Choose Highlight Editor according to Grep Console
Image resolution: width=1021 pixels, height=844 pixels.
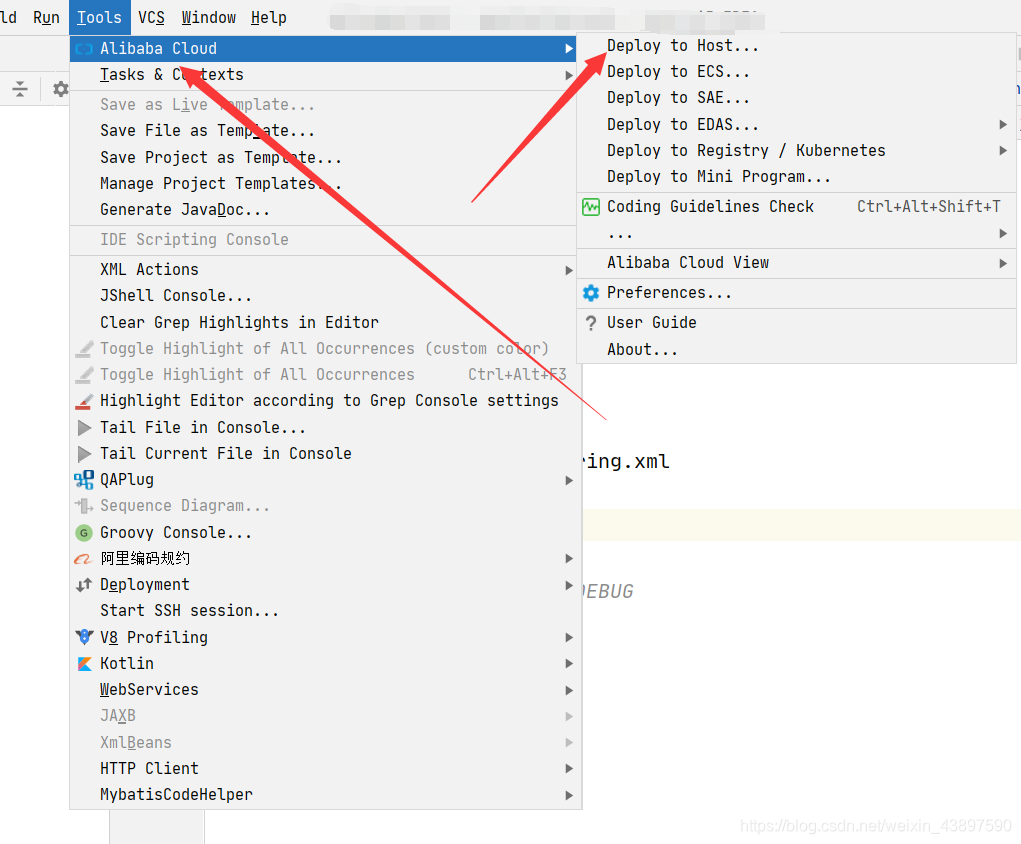(325, 401)
